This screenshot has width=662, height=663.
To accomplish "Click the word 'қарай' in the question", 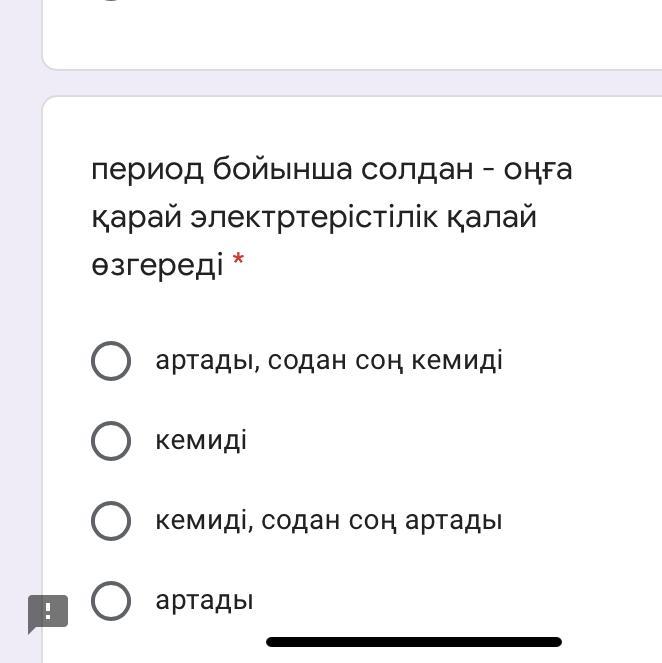I will (137, 219).
